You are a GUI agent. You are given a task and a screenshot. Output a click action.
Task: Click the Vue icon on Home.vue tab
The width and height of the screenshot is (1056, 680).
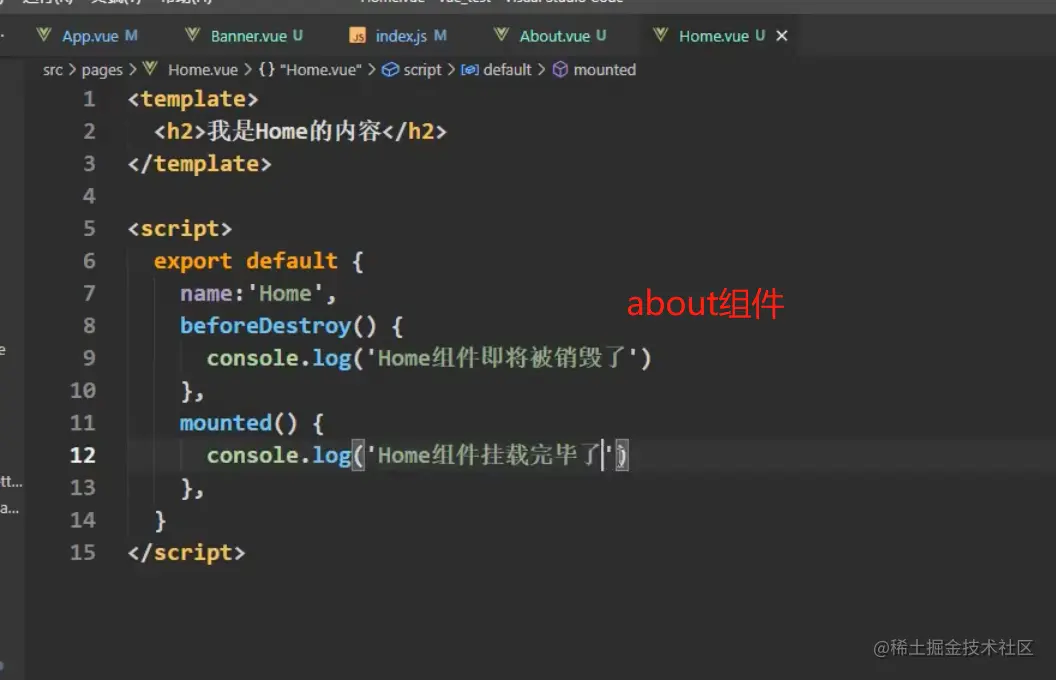pos(661,35)
